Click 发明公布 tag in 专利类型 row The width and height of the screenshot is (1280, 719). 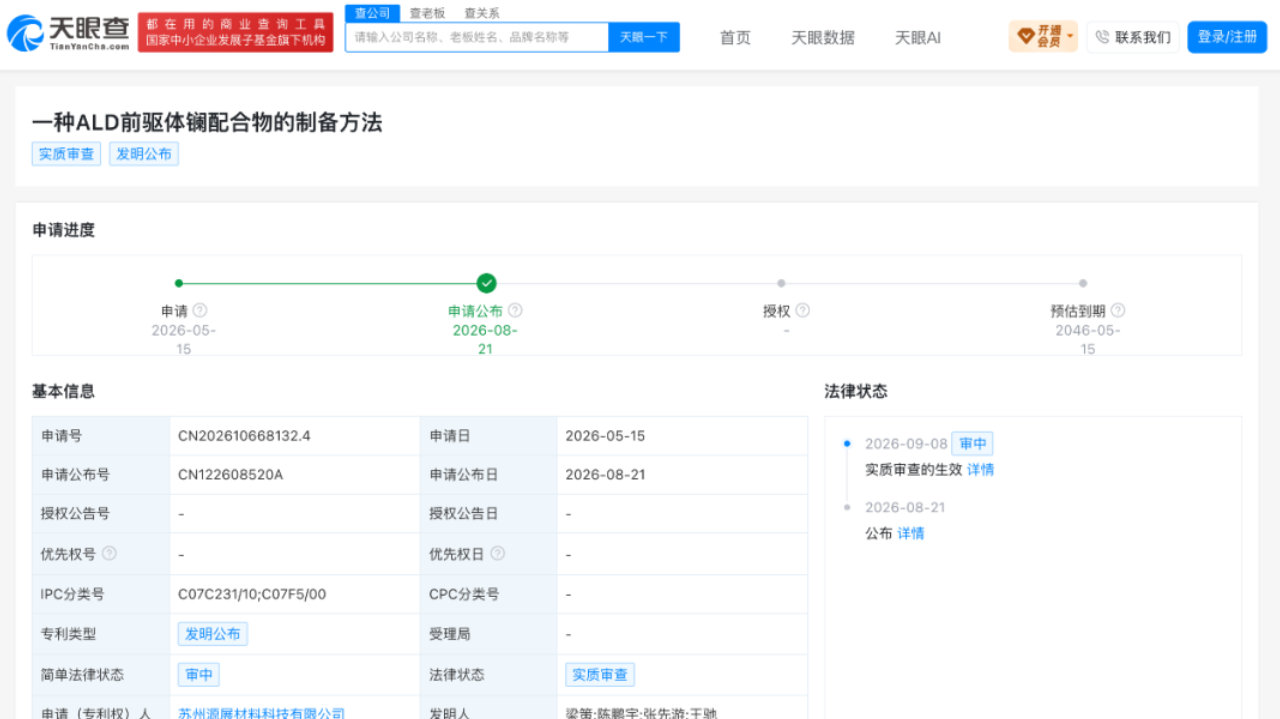click(213, 634)
